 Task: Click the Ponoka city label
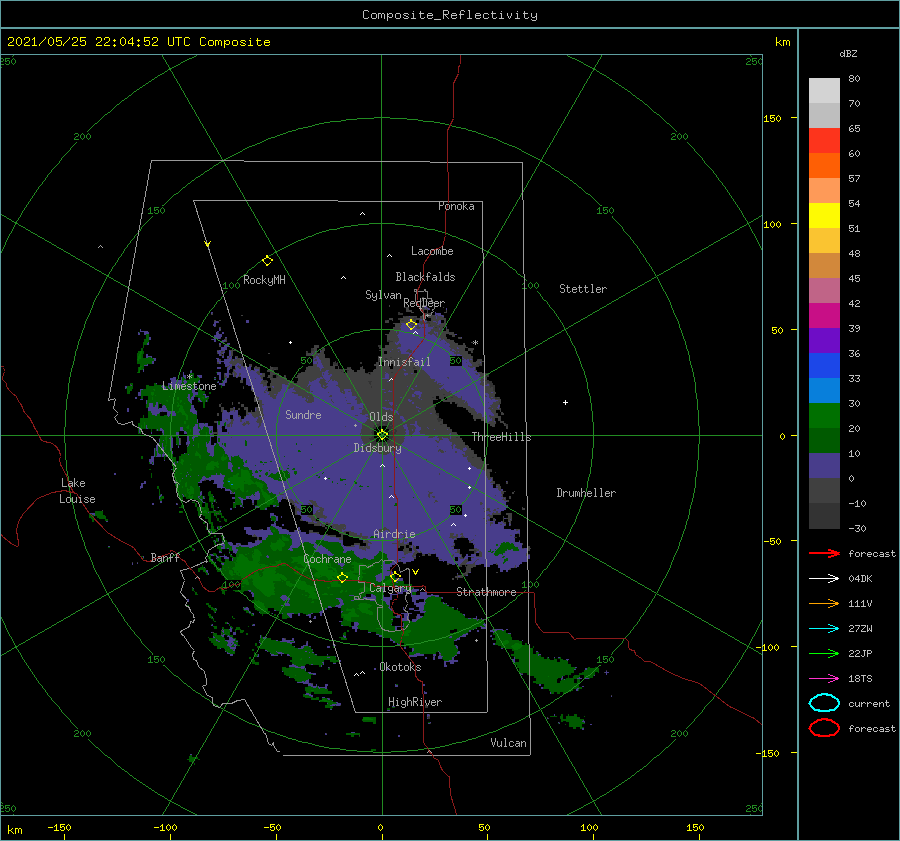[456, 206]
